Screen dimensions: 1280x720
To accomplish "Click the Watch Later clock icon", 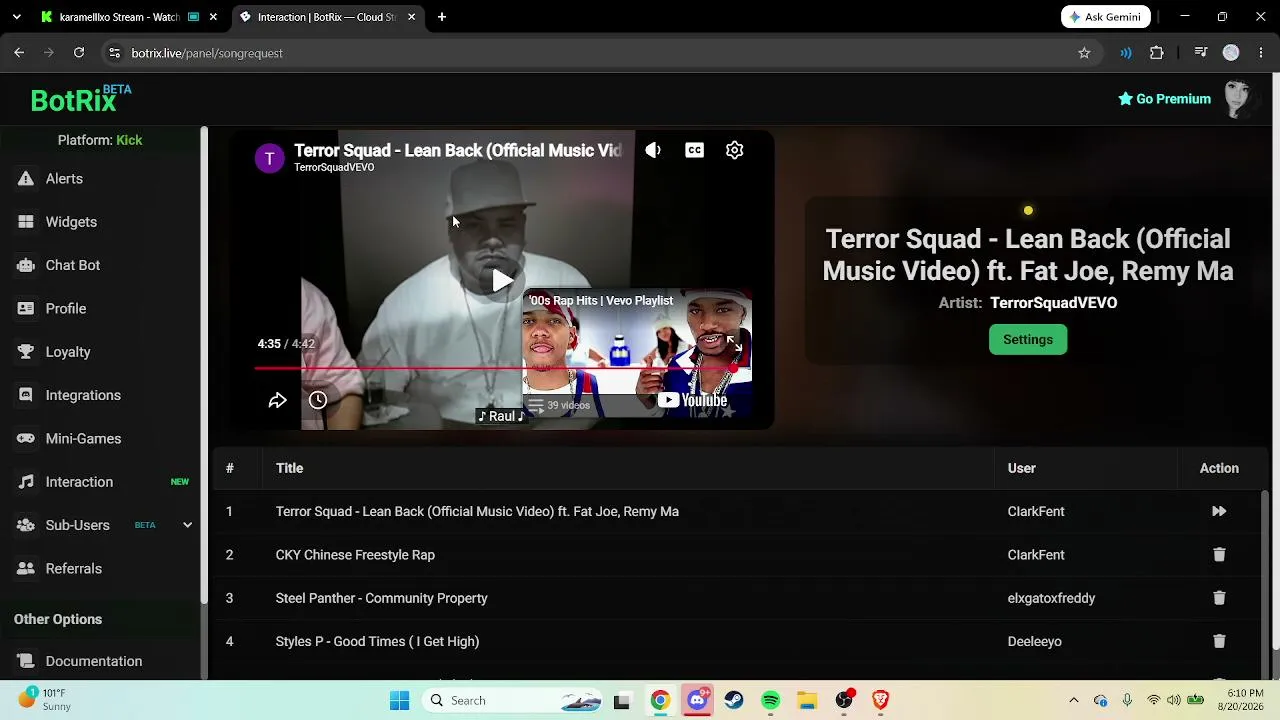I will pos(318,400).
